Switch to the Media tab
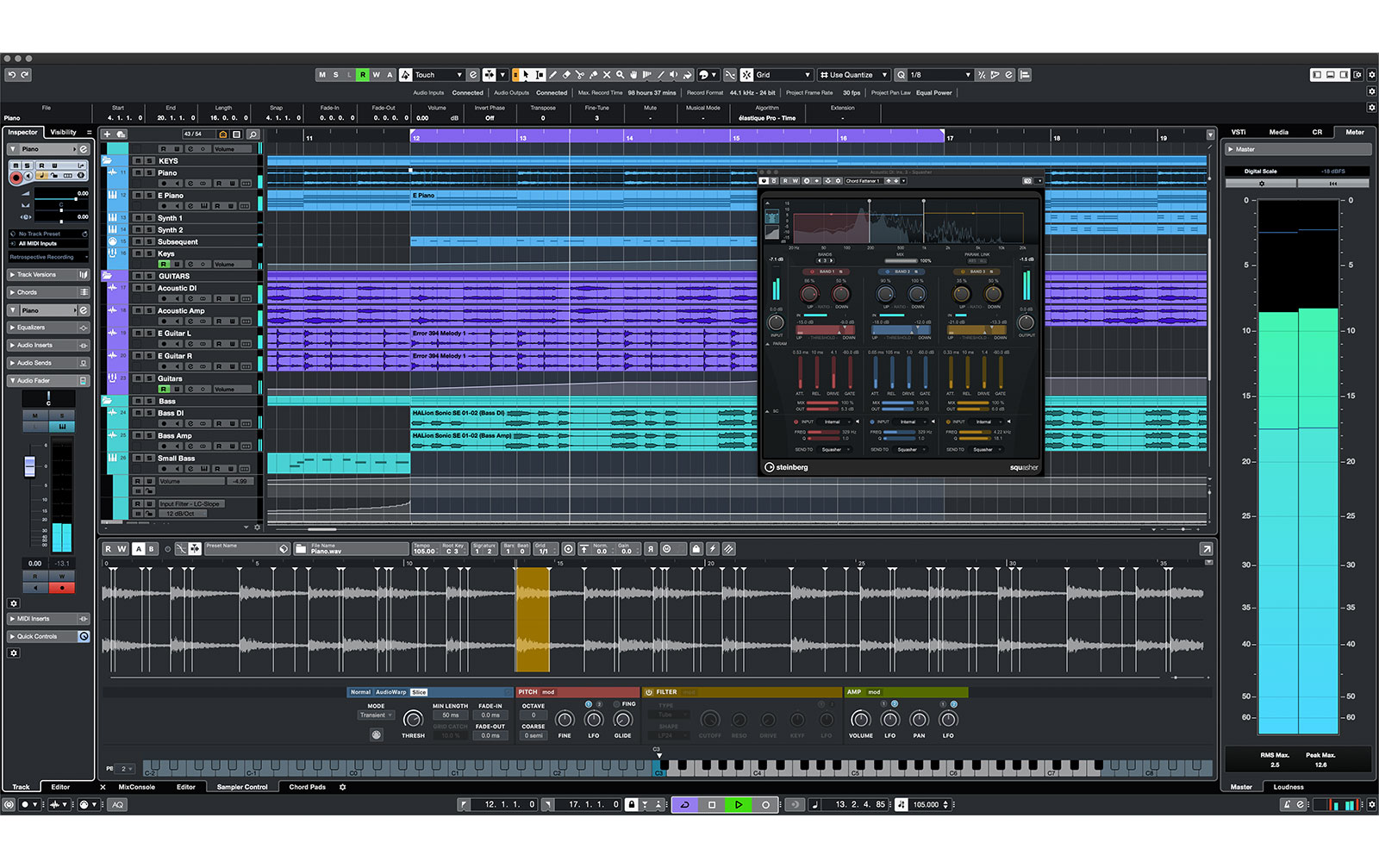 pos(1278,132)
